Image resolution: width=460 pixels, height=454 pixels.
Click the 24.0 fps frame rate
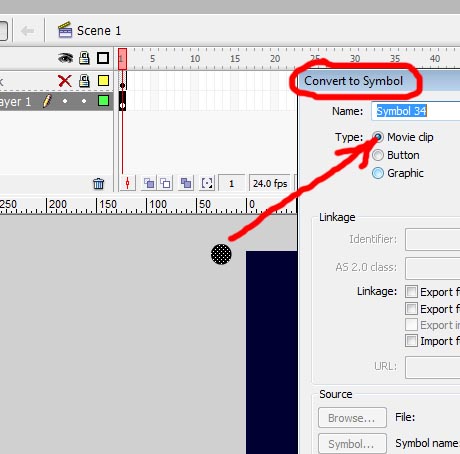click(x=270, y=183)
